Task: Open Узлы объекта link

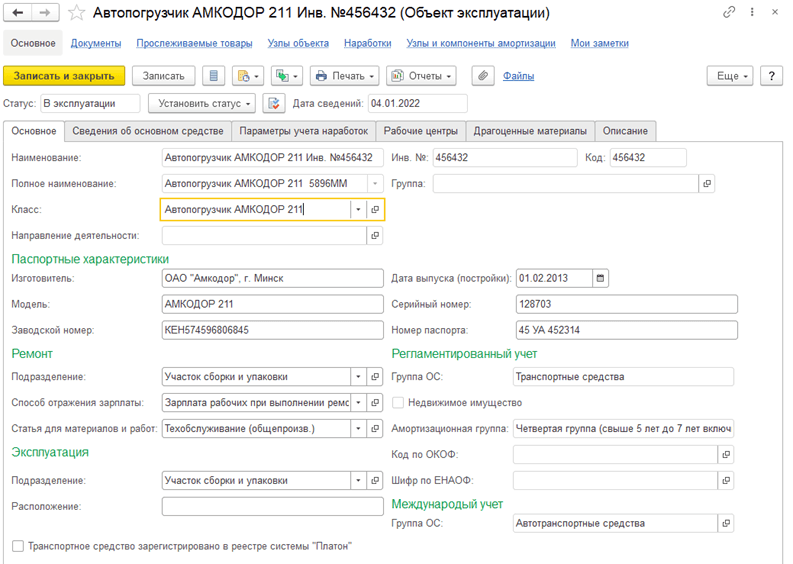Action: pos(298,44)
